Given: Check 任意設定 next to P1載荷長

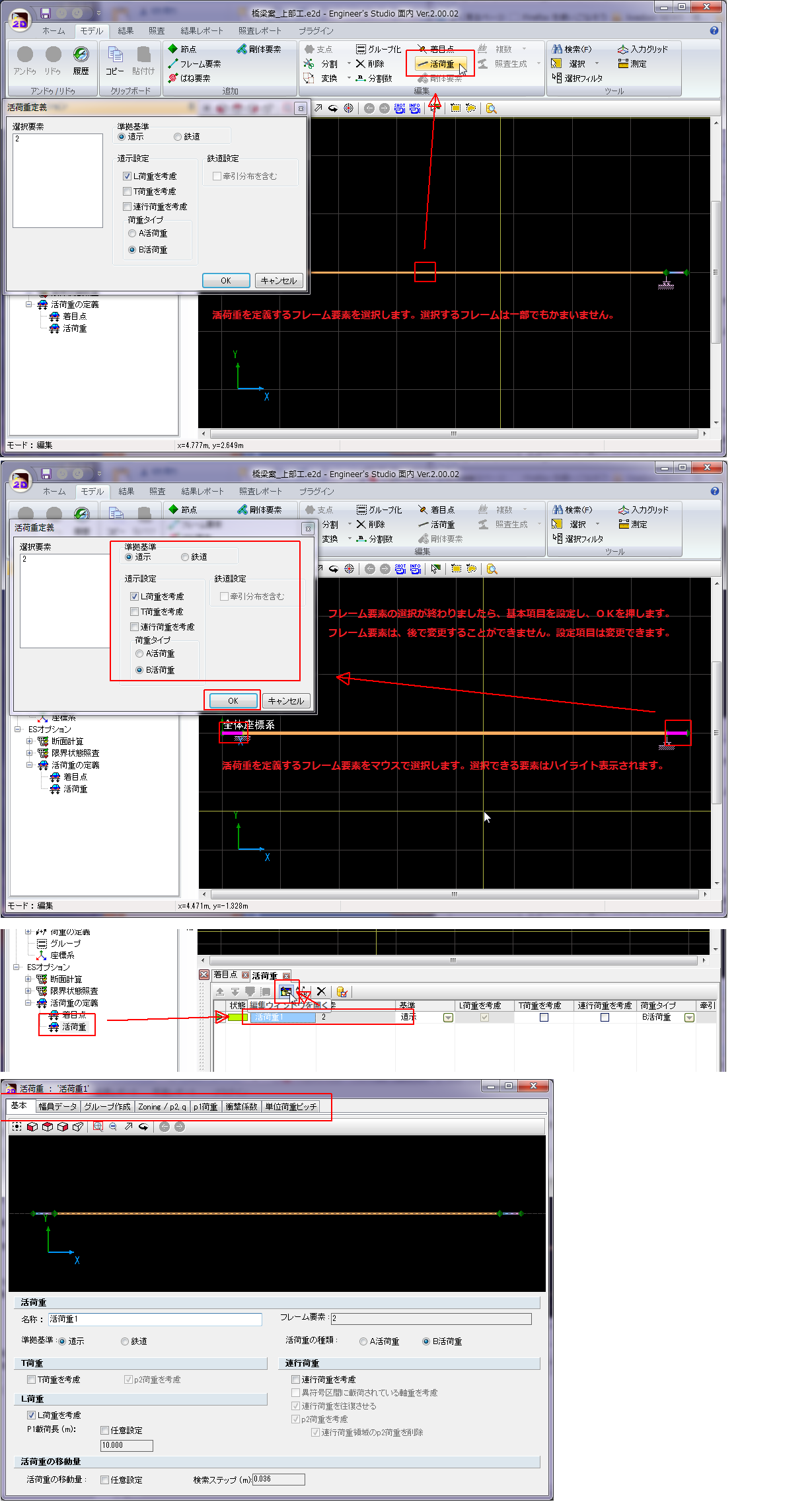Looking at the screenshot, I should click(x=104, y=1430).
